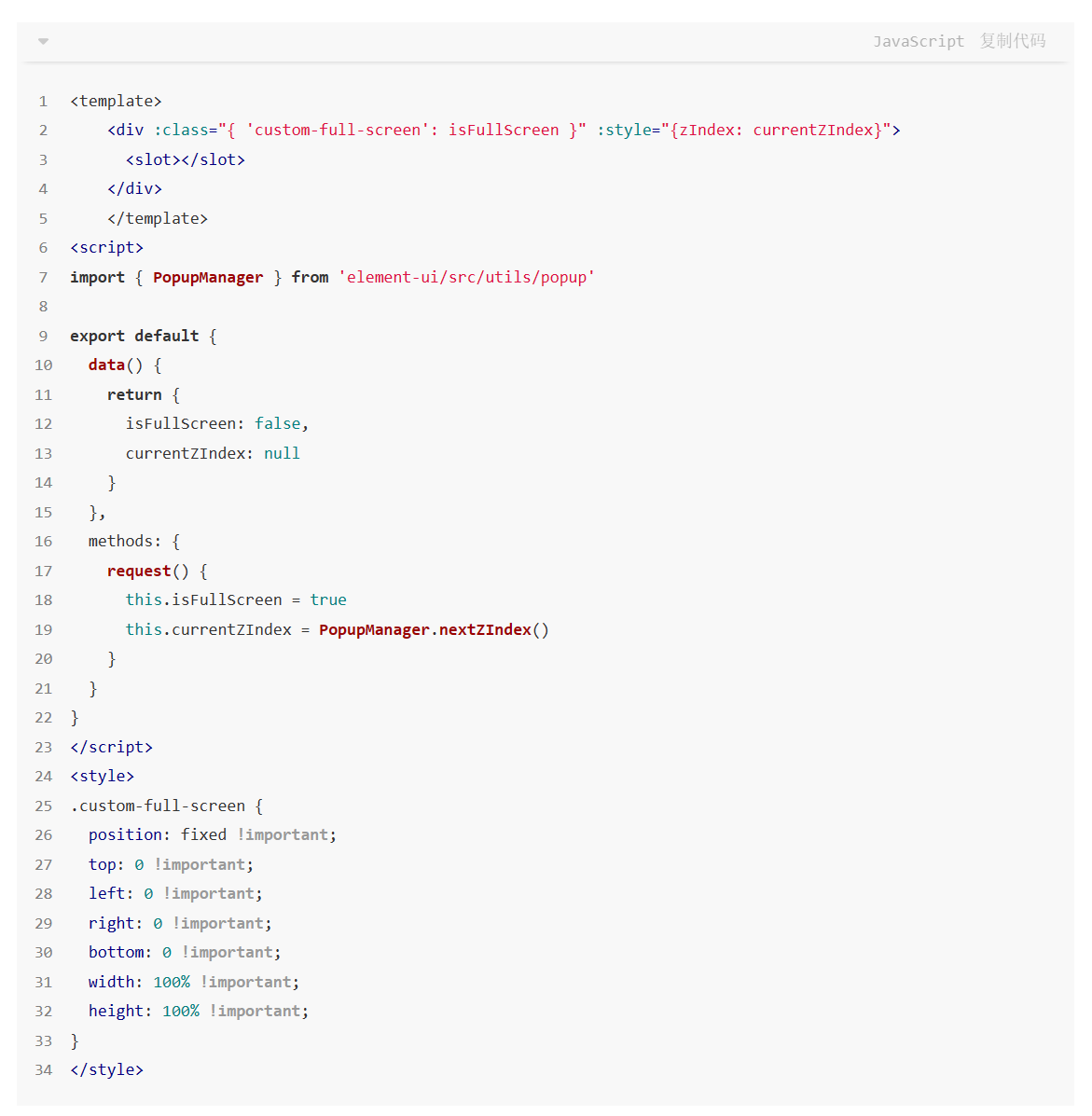Click the </style> closing tag
The image size is (1092, 1116).
tap(107, 1069)
